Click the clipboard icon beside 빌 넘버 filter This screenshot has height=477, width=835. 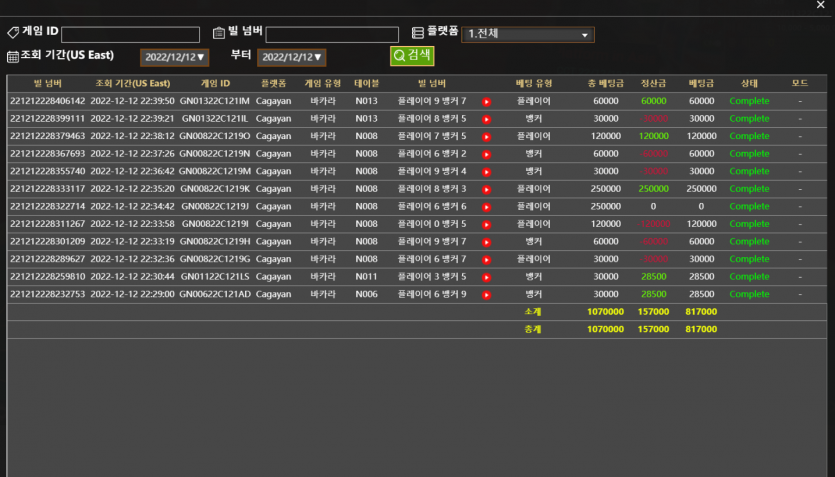pyautogui.click(x=218, y=33)
